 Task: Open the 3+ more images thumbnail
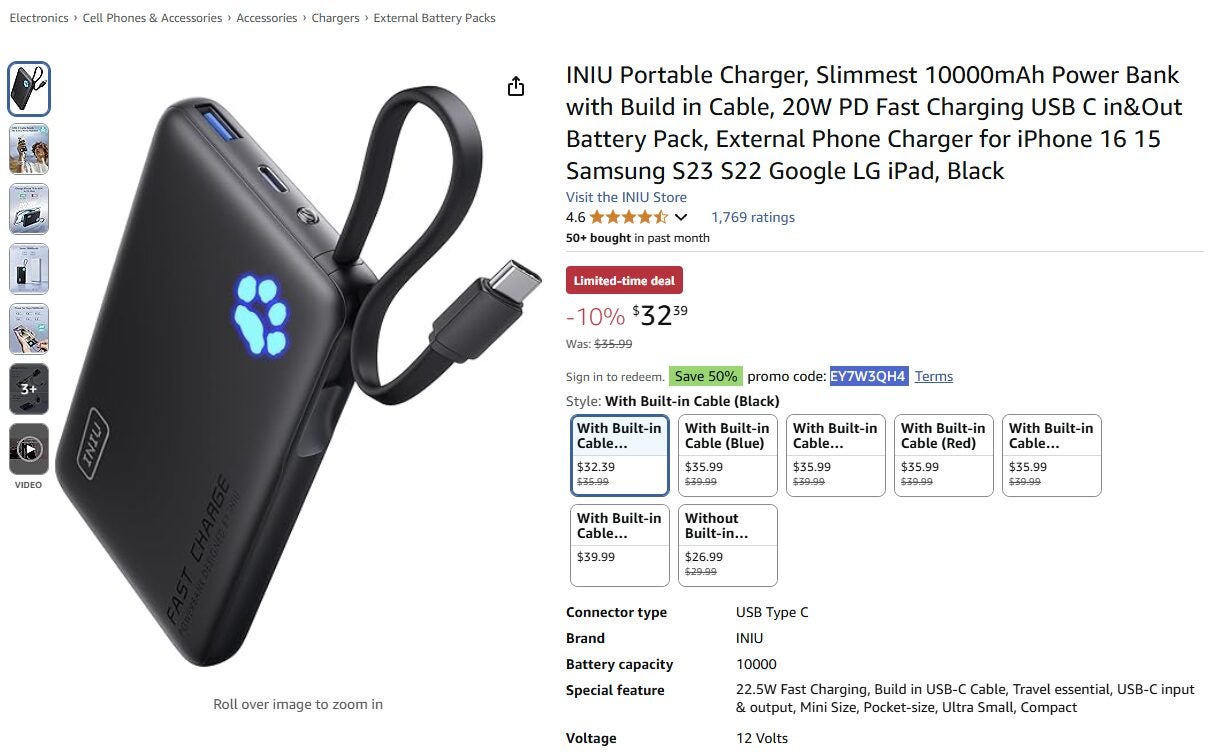[29, 389]
